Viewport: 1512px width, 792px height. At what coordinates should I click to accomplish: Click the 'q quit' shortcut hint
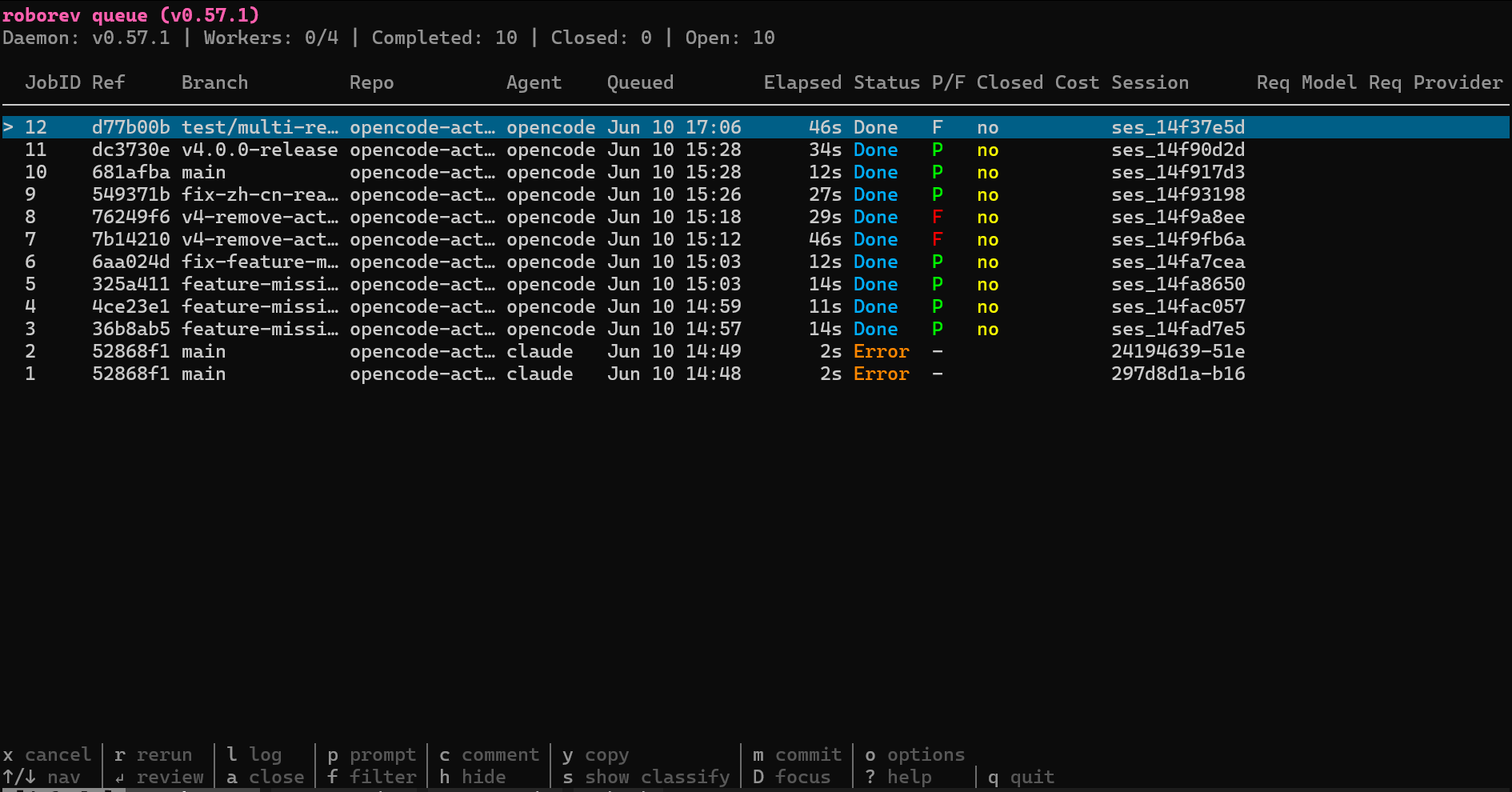[1022, 777]
